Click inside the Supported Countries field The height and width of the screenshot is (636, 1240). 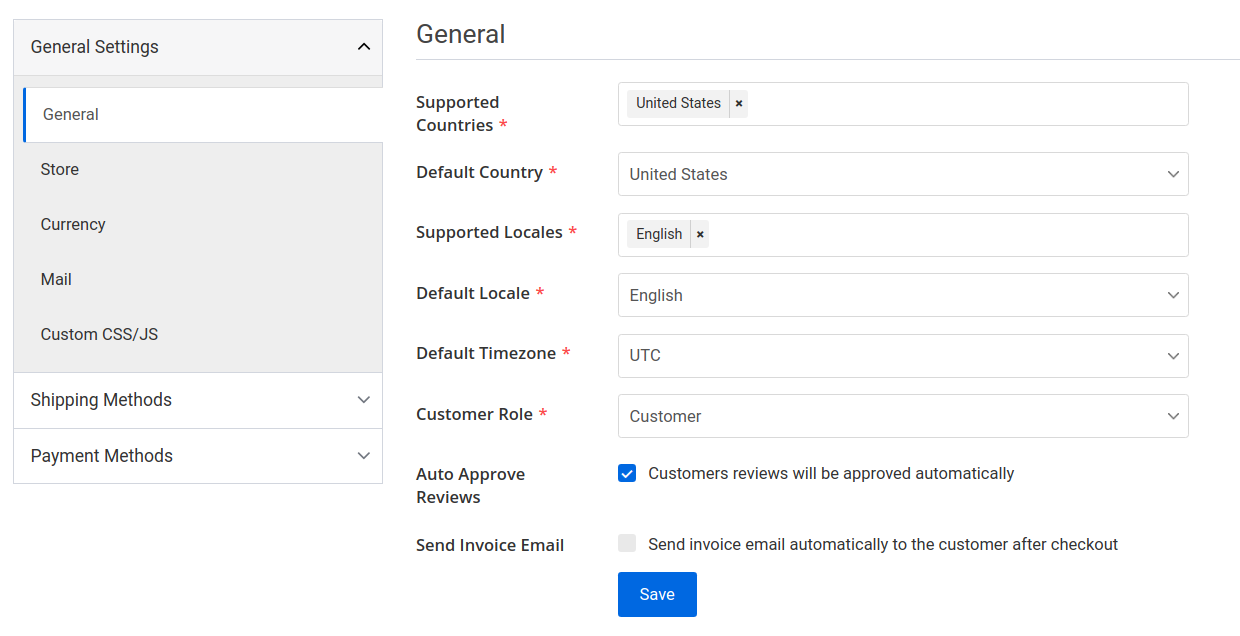(950, 104)
